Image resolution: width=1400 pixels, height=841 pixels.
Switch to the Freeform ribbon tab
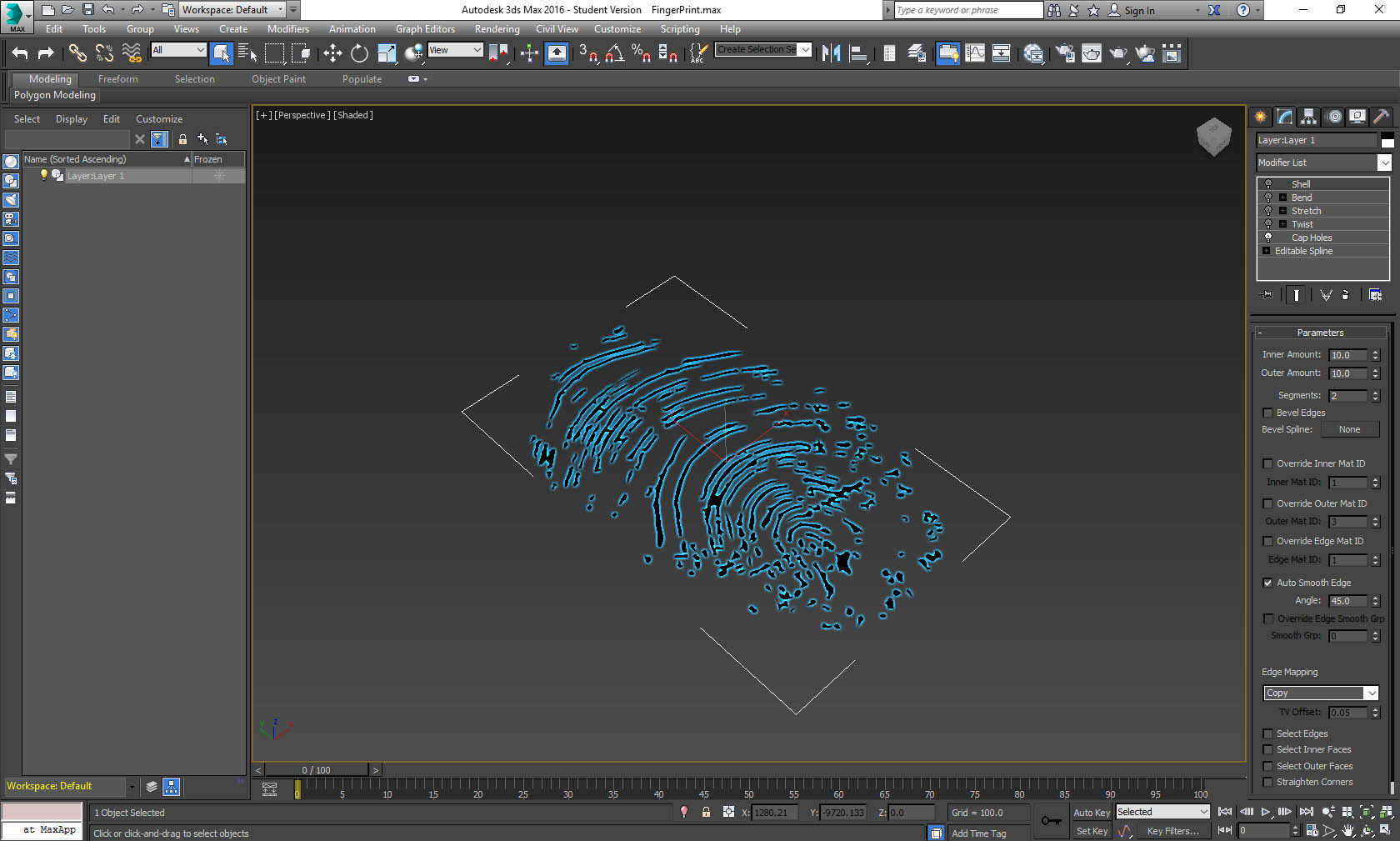tap(117, 79)
